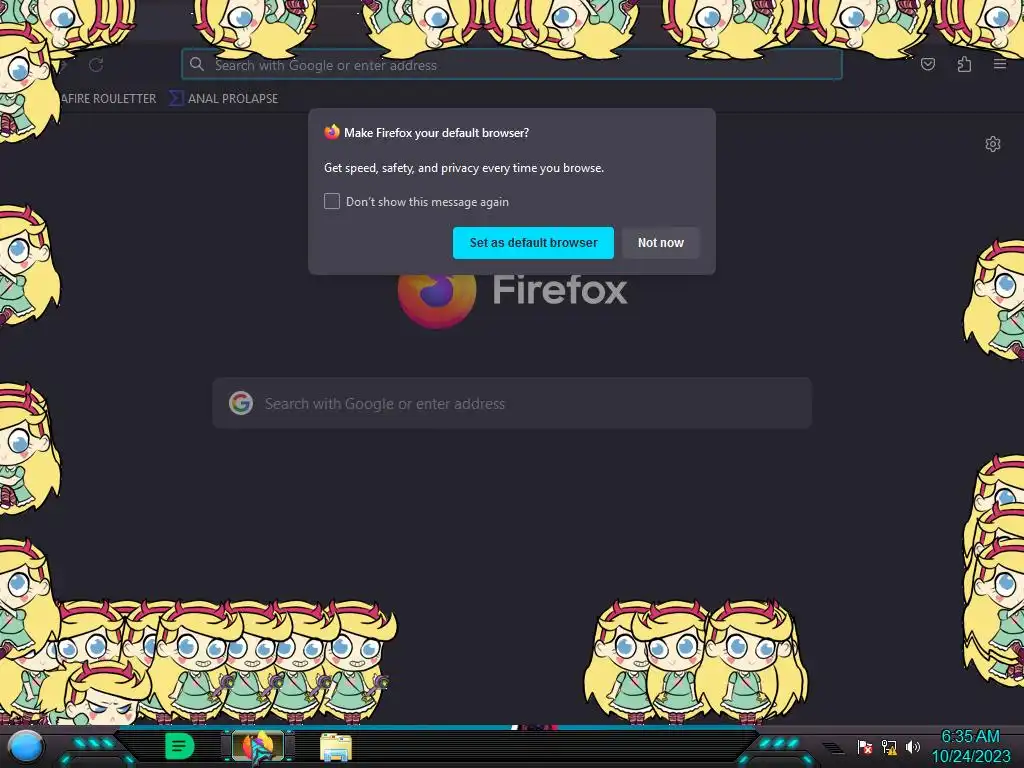Reload the page with the refresh icon
The height and width of the screenshot is (768, 1024).
click(96, 65)
